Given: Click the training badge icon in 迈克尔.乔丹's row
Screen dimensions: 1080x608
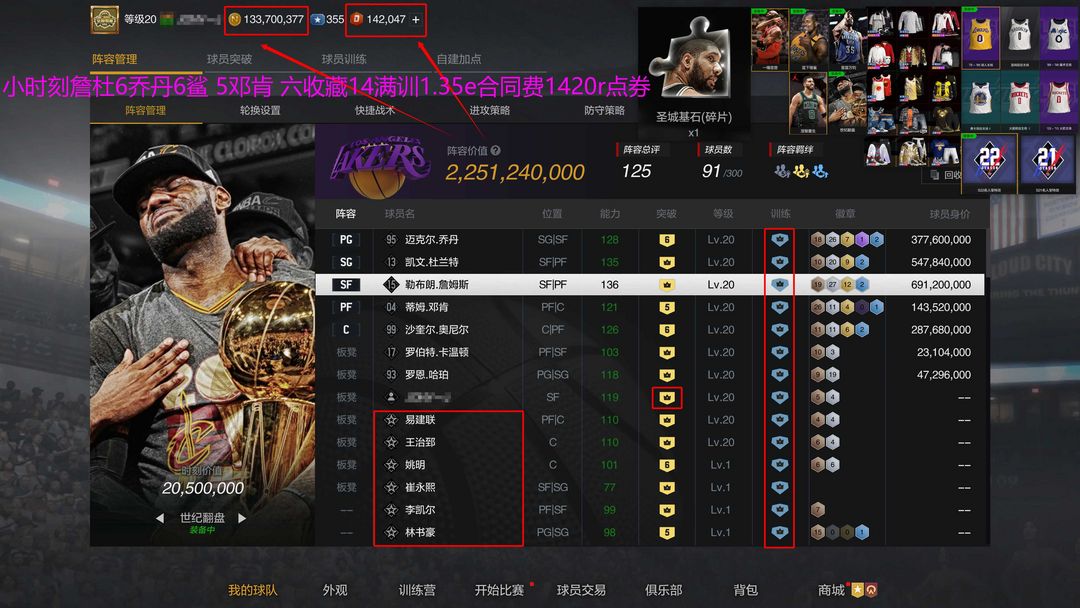Looking at the screenshot, I should coord(779,240).
